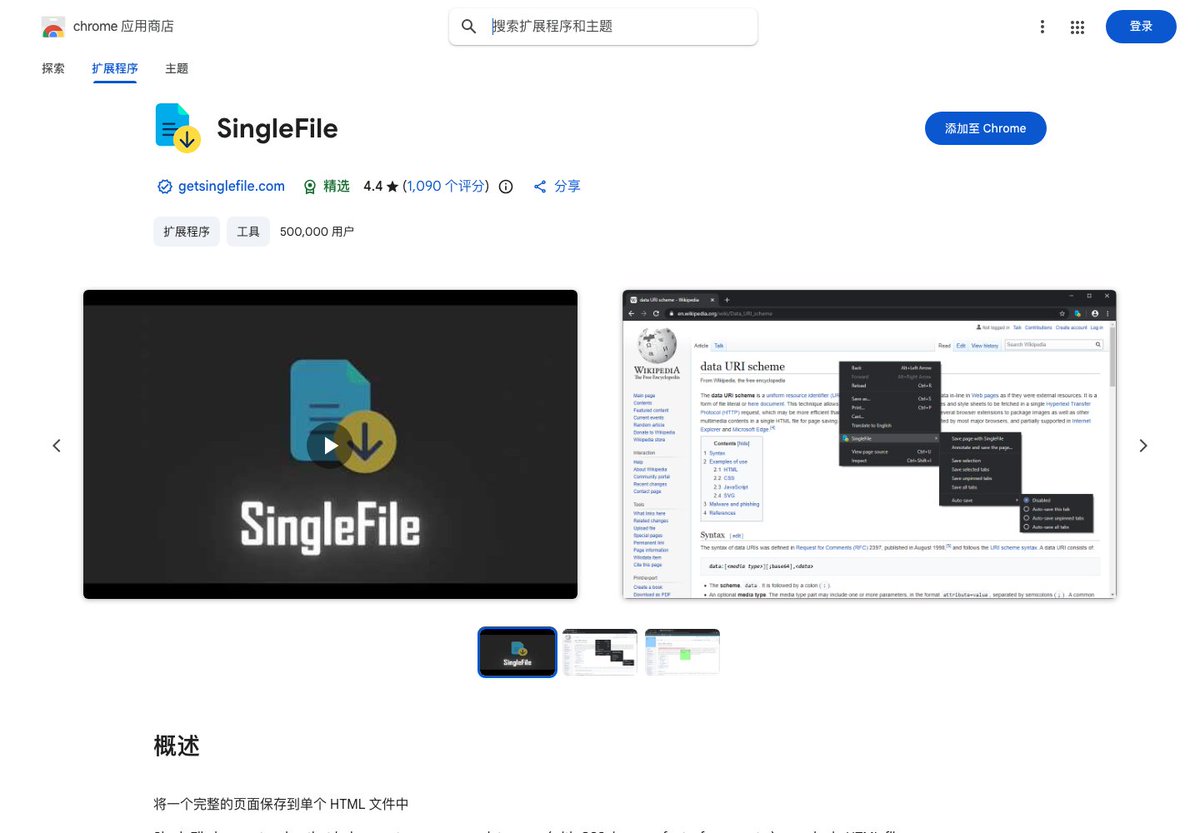Click 添加至 Chrome button

tap(985, 128)
